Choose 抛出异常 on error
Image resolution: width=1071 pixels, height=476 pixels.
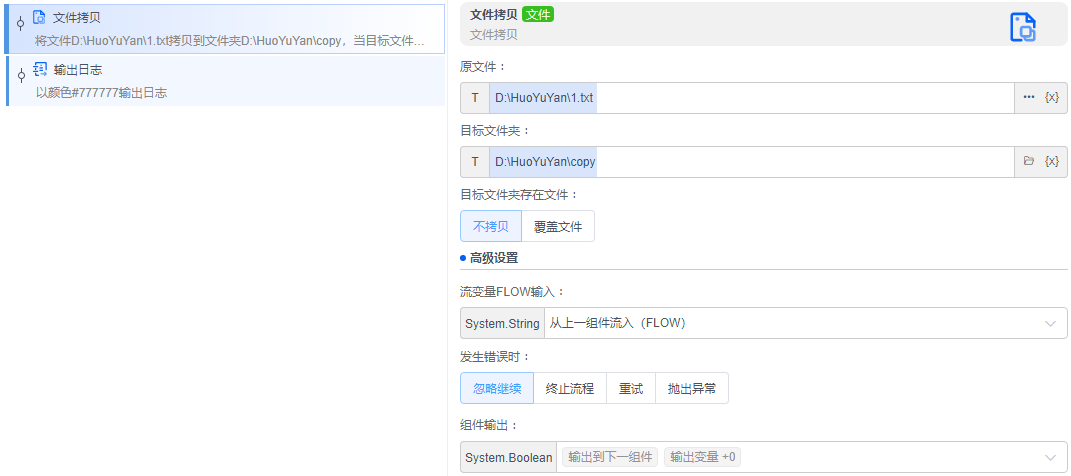click(692, 389)
